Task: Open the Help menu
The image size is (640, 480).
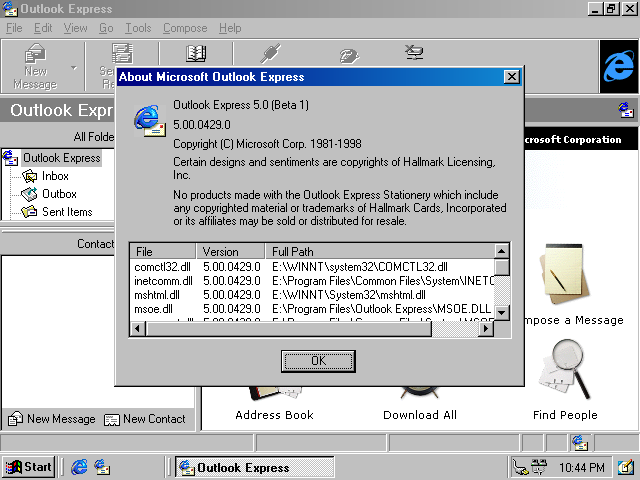Action: [230, 28]
